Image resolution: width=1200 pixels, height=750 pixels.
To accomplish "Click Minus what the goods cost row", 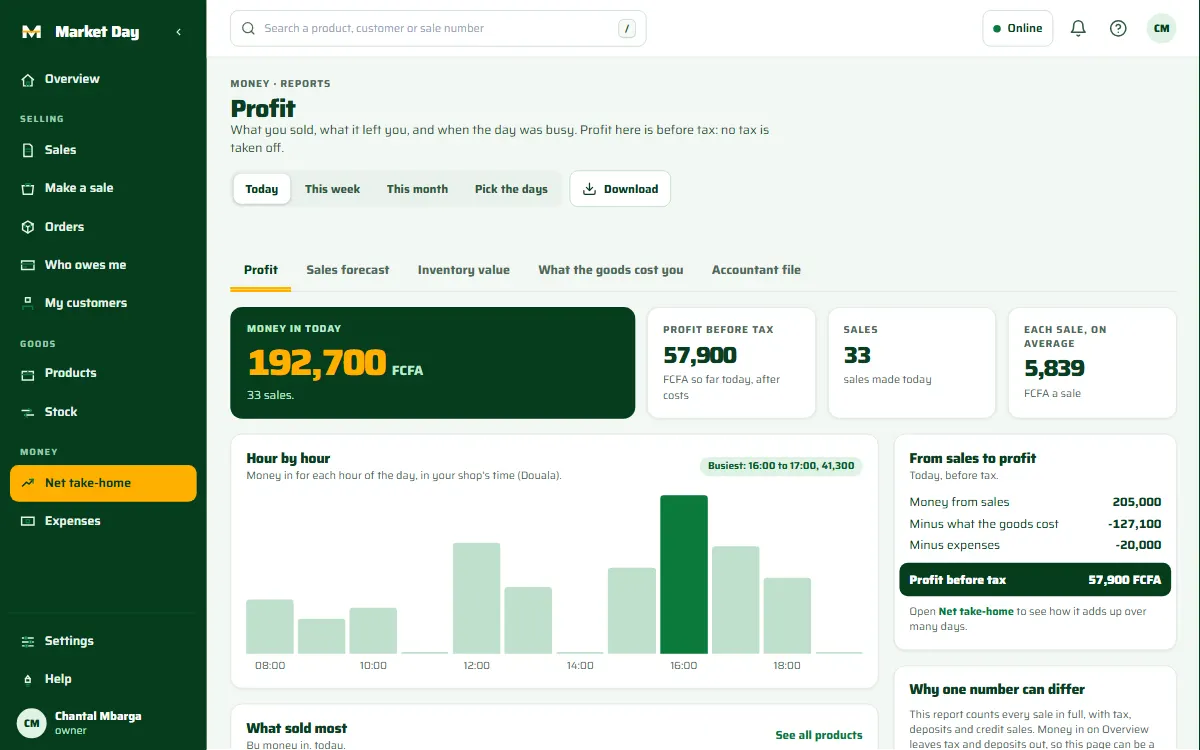I will (1035, 524).
